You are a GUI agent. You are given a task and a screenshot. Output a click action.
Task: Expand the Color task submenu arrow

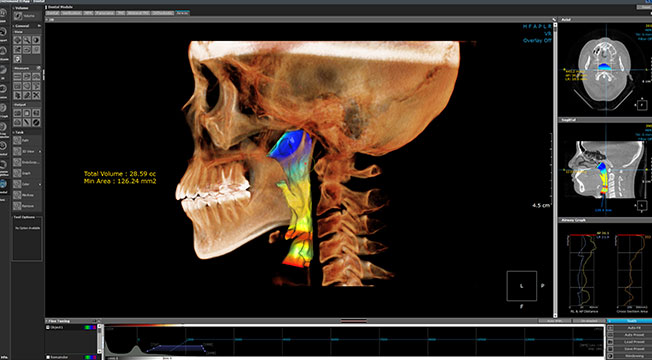point(40,184)
